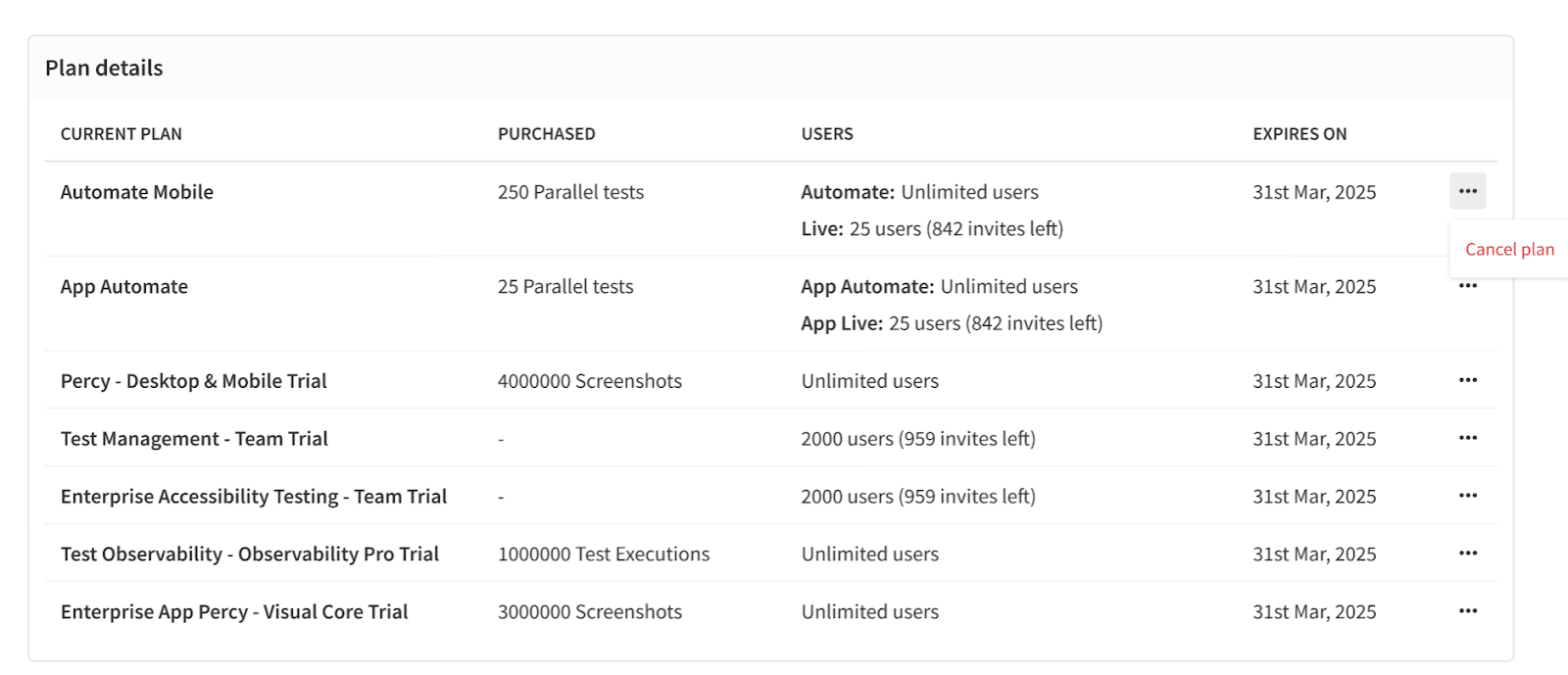Viewport: 1568px width, 675px height.
Task: Open more options for Percy Desktop & Mobile Trial
Action: (x=1467, y=380)
